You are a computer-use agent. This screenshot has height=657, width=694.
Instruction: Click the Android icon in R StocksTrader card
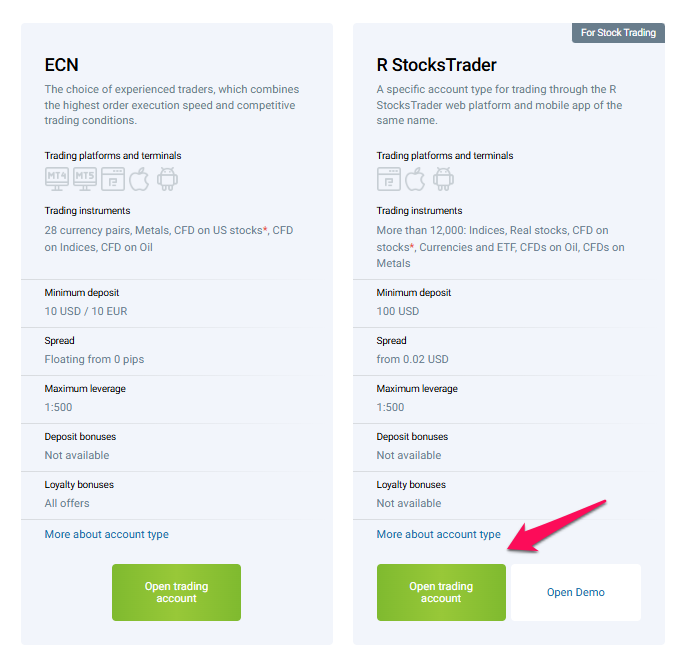pos(443,179)
